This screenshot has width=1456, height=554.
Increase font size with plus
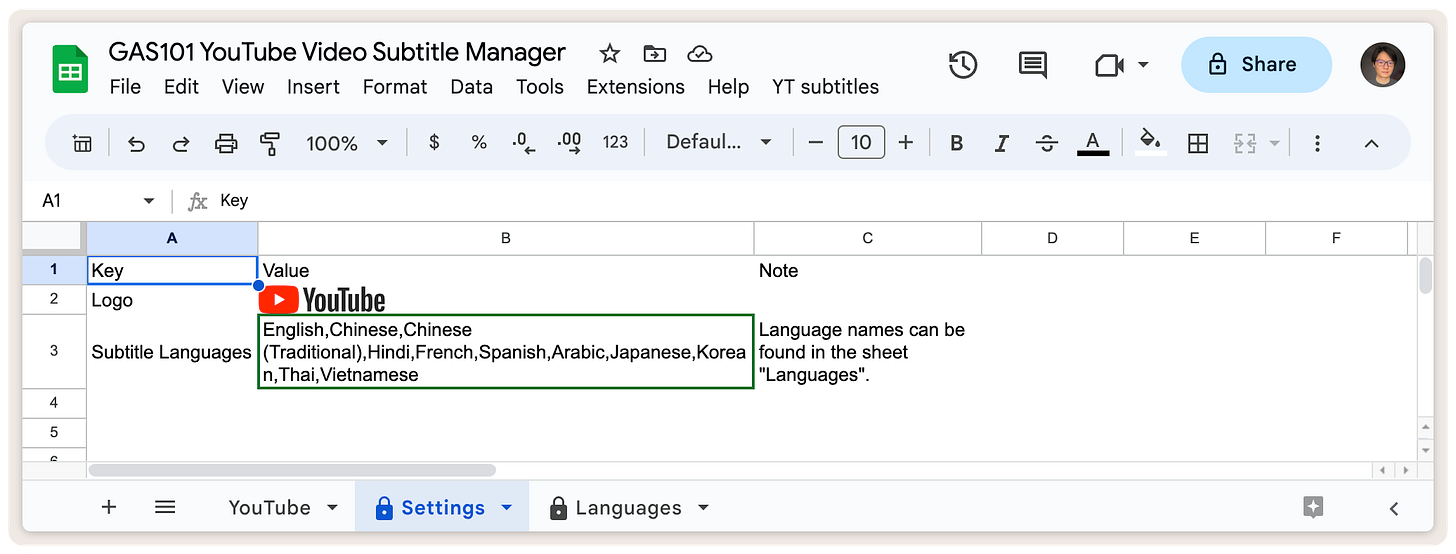[906, 143]
